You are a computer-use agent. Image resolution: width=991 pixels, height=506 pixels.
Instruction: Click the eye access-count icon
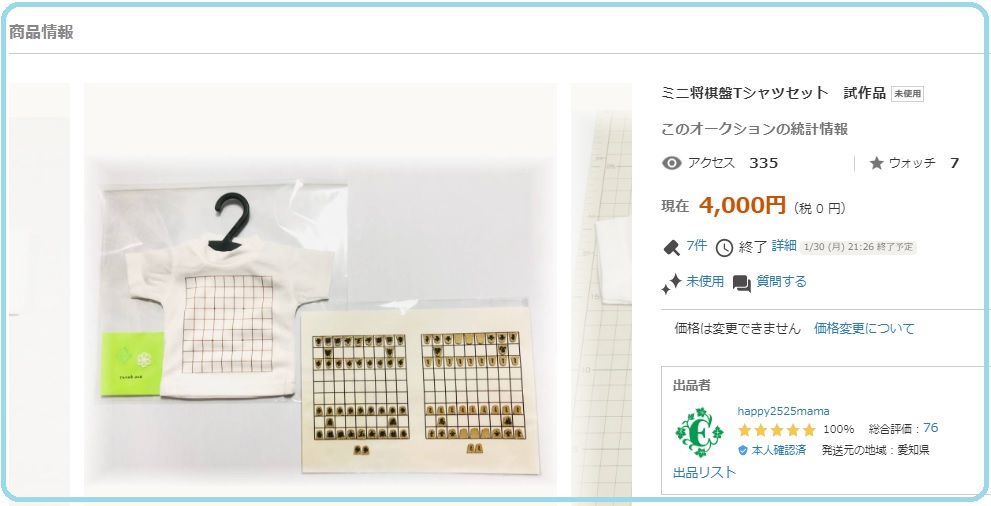[671, 164]
